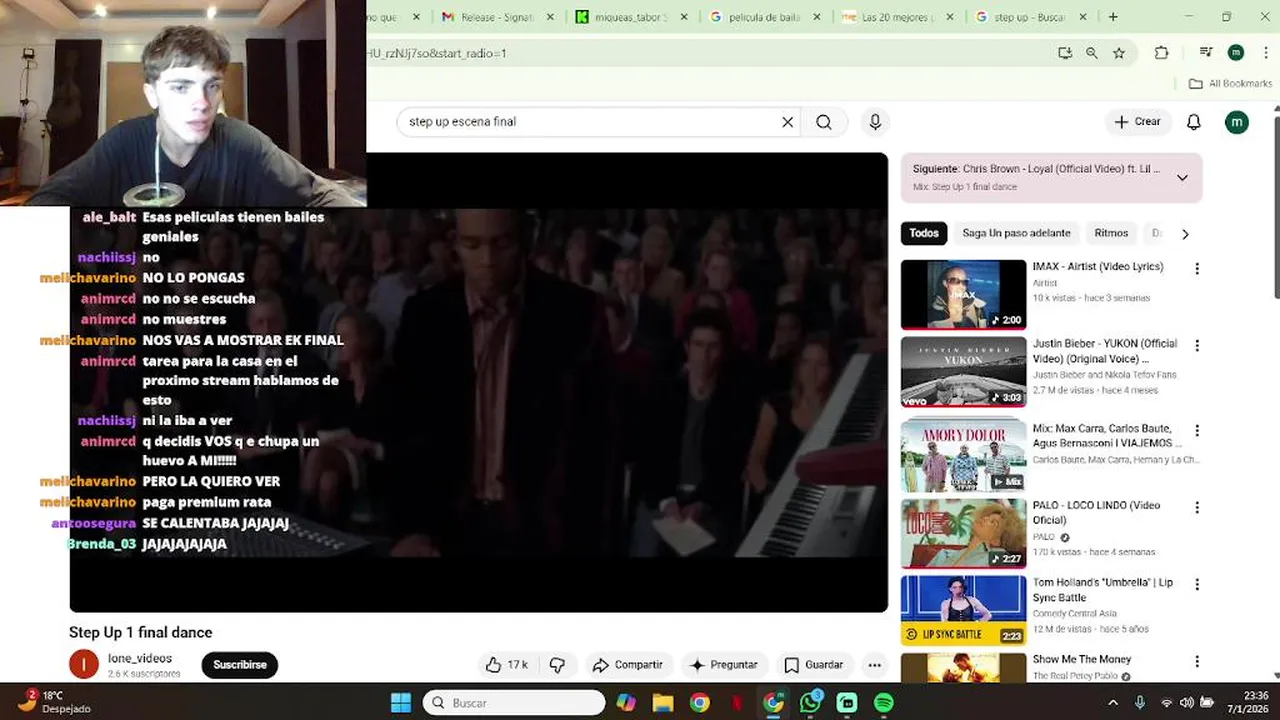1280x720 pixels.
Task: Open WhatsApp from the taskbar
Action: click(x=810, y=703)
